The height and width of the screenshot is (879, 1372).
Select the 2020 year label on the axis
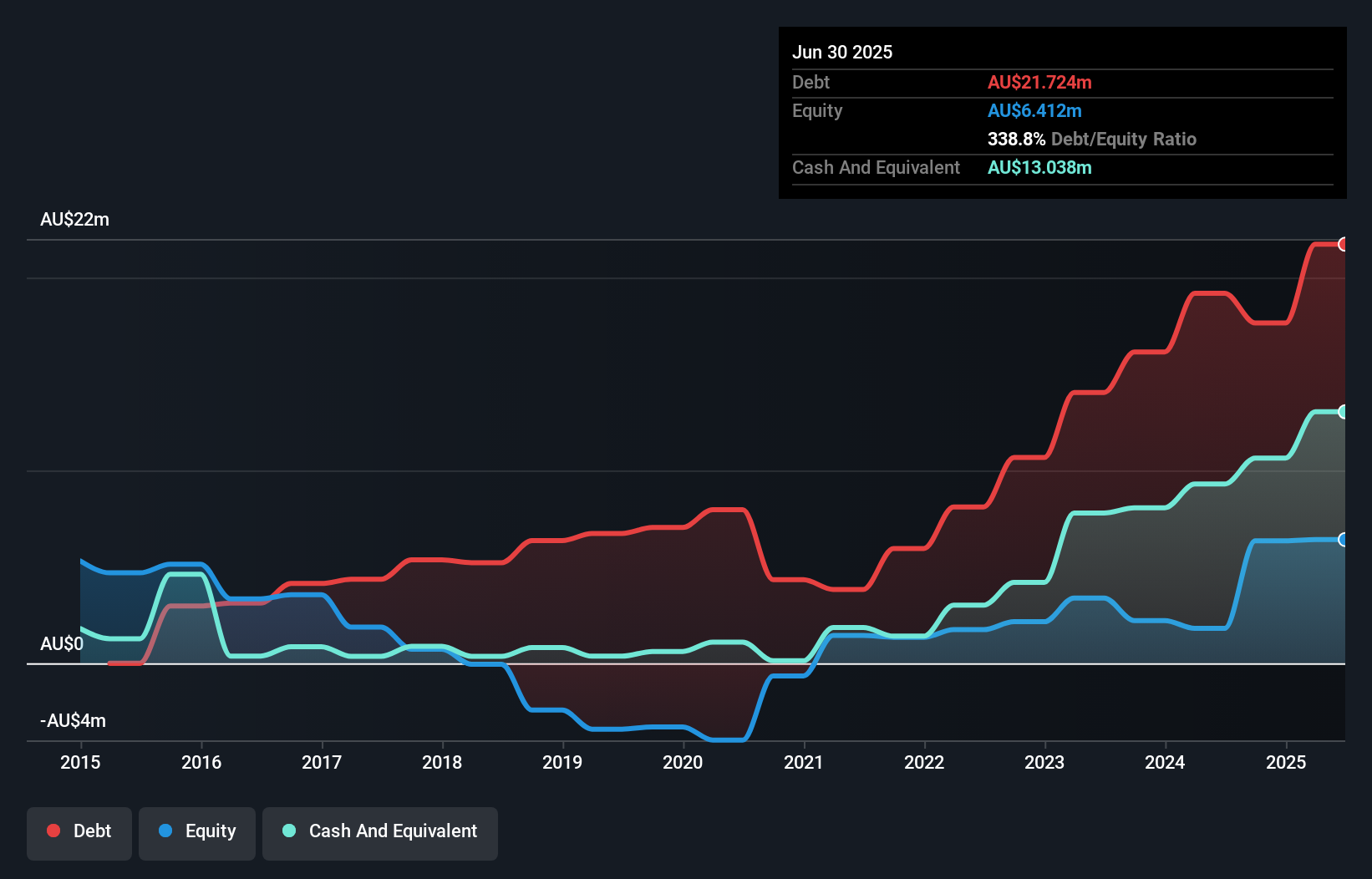[x=683, y=763]
